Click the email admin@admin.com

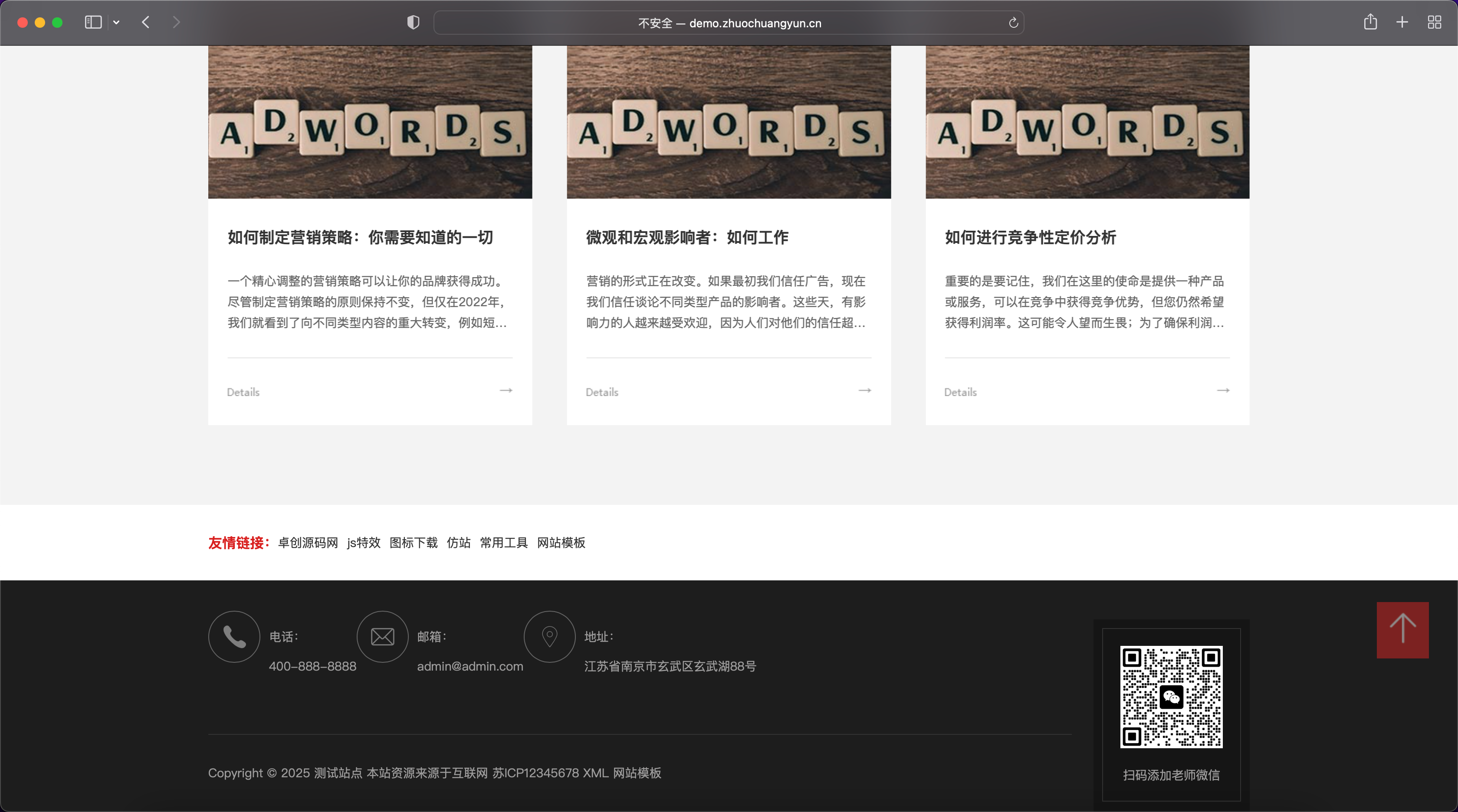(x=470, y=667)
